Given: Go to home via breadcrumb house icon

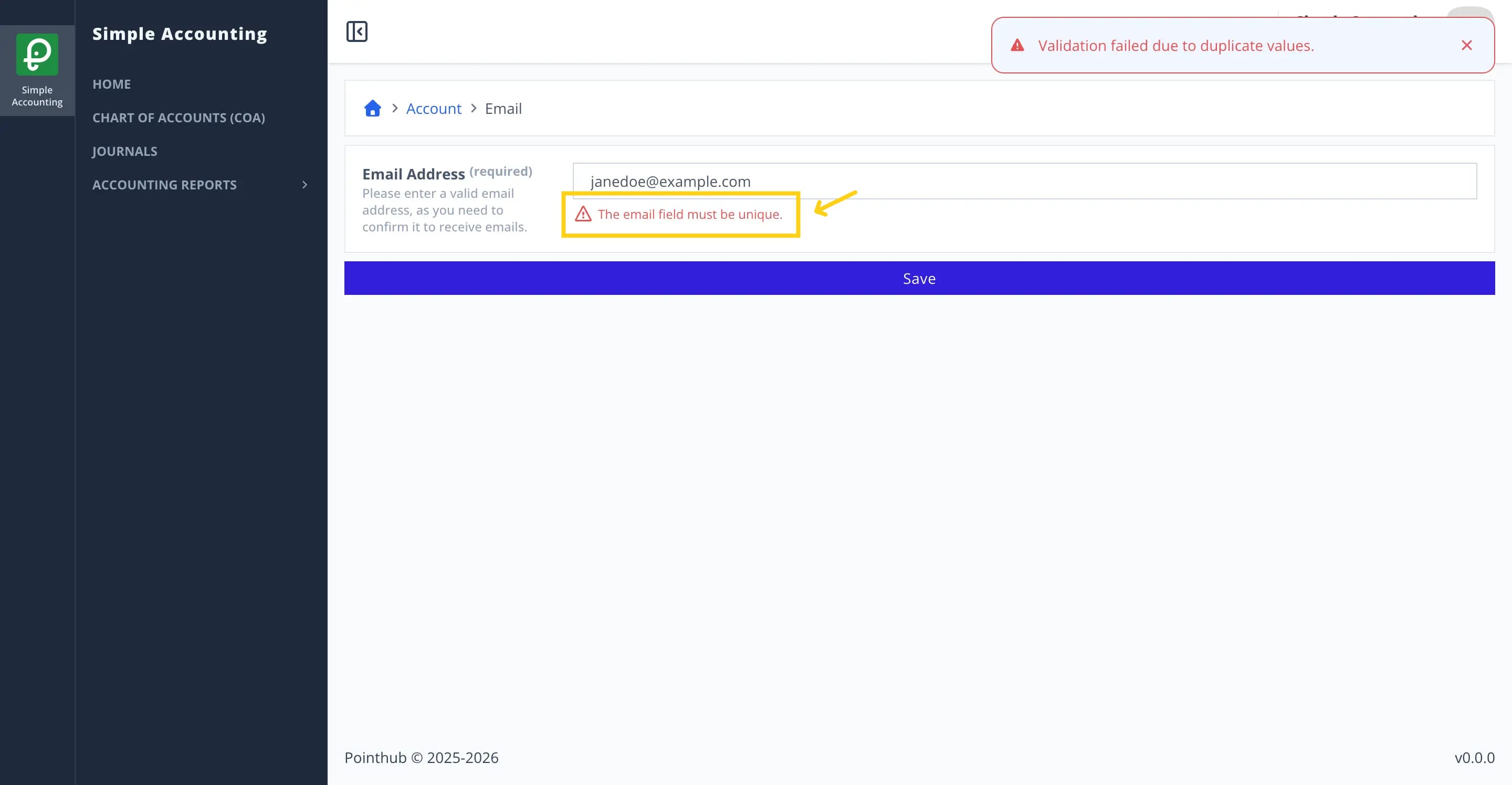Looking at the screenshot, I should (372, 109).
